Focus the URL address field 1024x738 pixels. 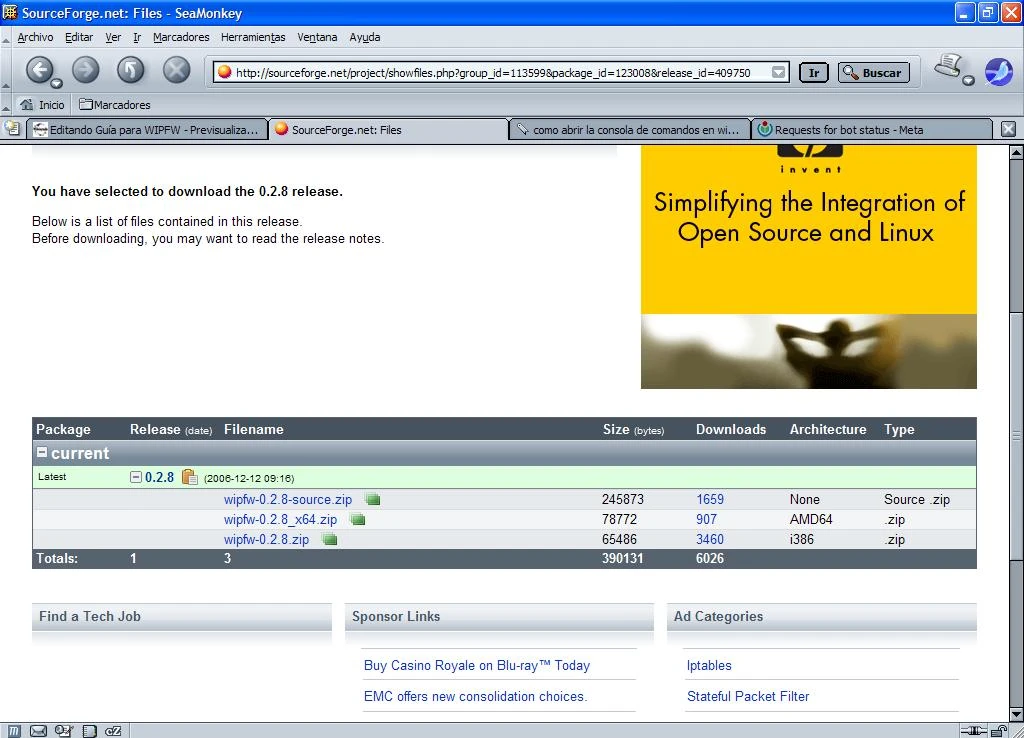[x=502, y=72]
